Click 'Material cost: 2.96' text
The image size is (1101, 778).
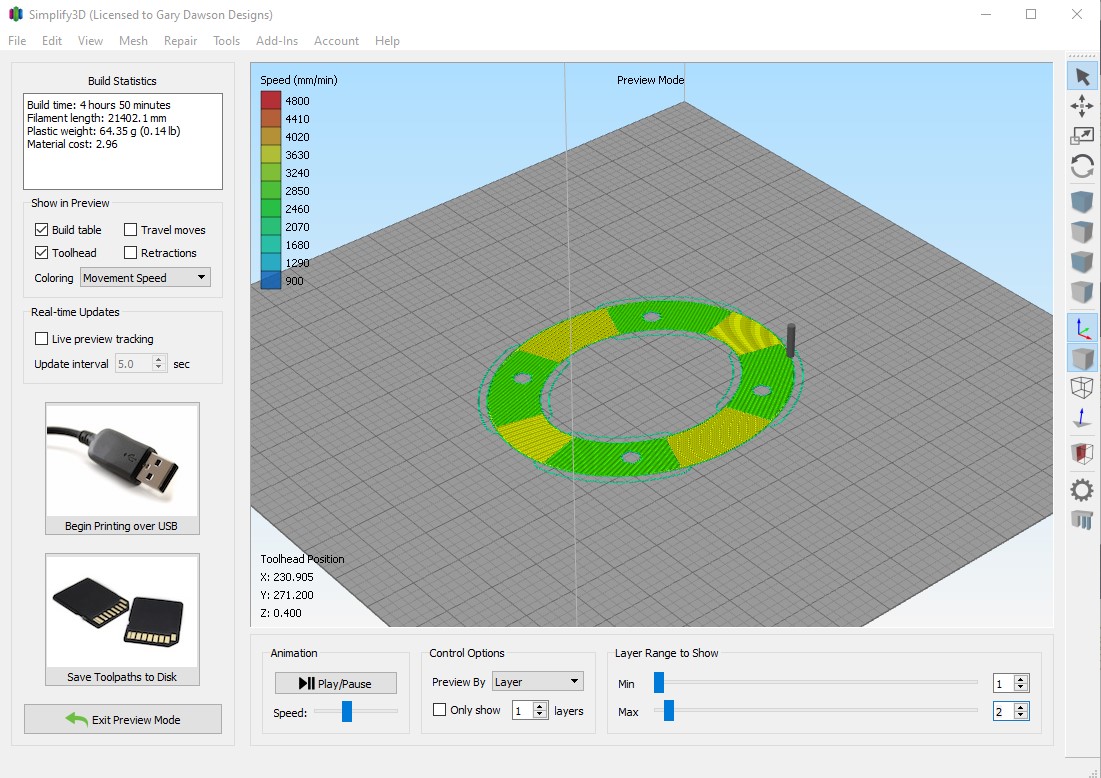72,144
